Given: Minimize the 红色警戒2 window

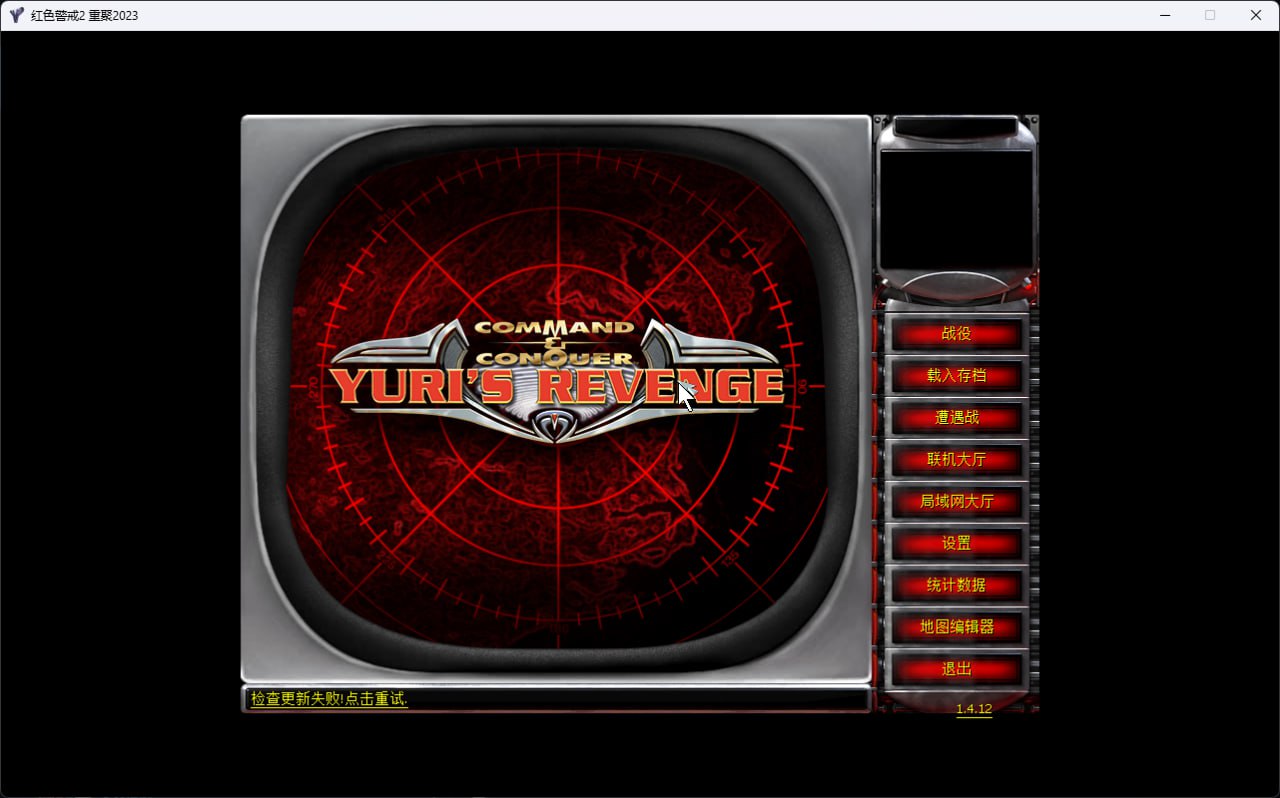Looking at the screenshot, I should tap(1165, 15).
